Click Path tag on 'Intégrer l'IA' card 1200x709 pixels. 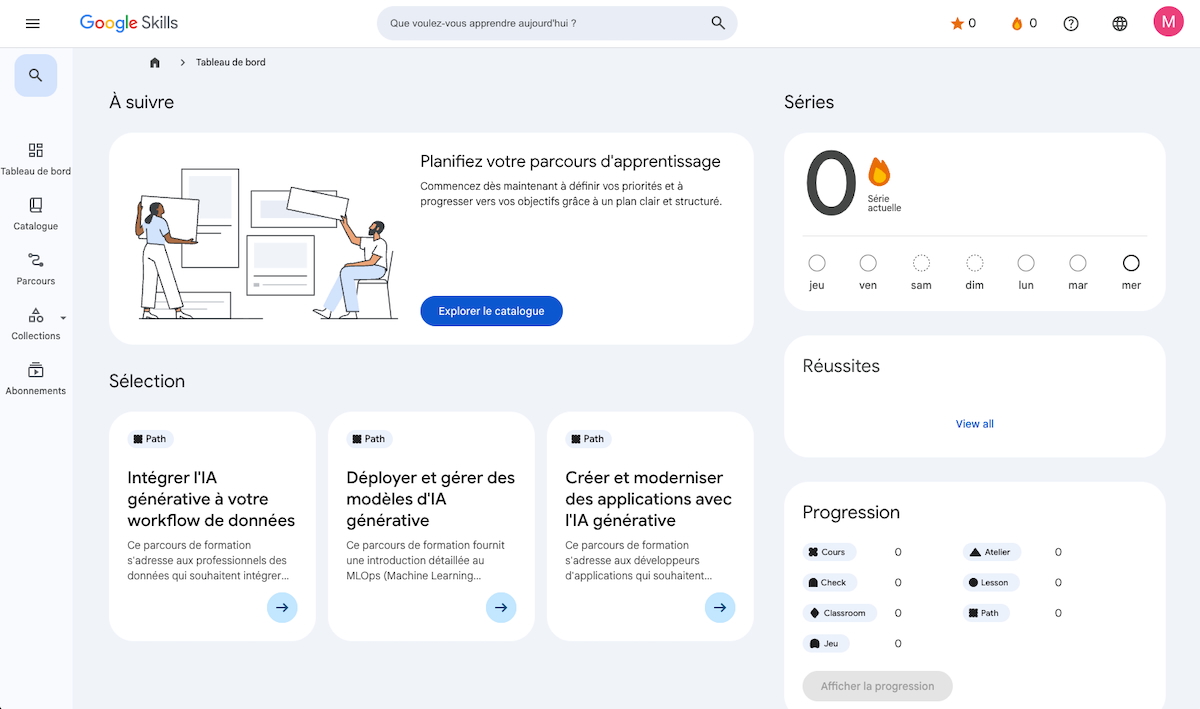[150, 439]
